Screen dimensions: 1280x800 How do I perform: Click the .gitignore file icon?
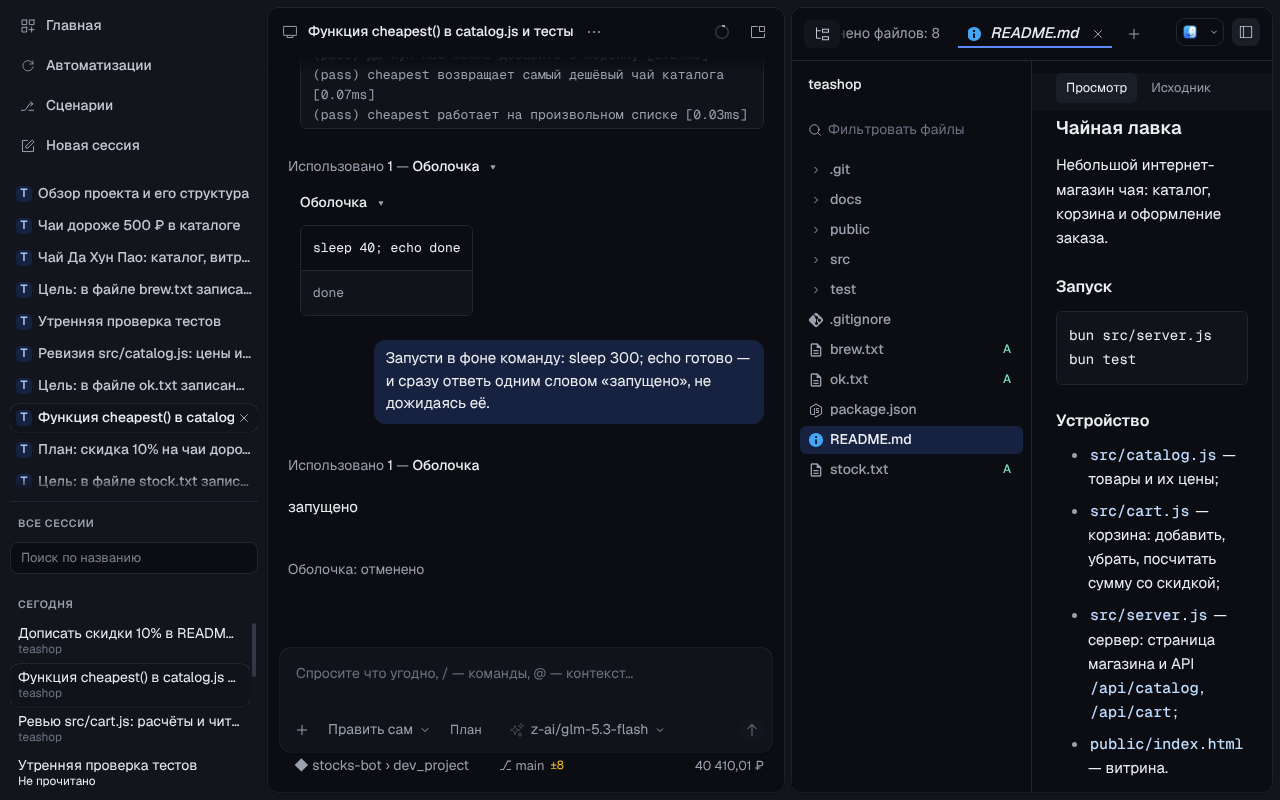point(815,319)
